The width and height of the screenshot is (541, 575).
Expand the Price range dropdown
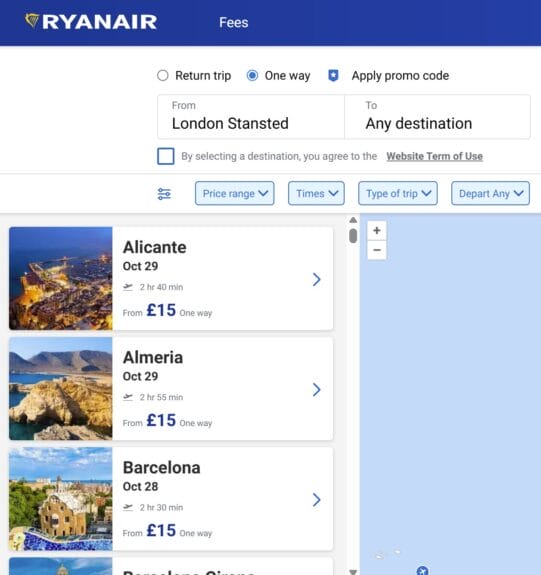235,193
